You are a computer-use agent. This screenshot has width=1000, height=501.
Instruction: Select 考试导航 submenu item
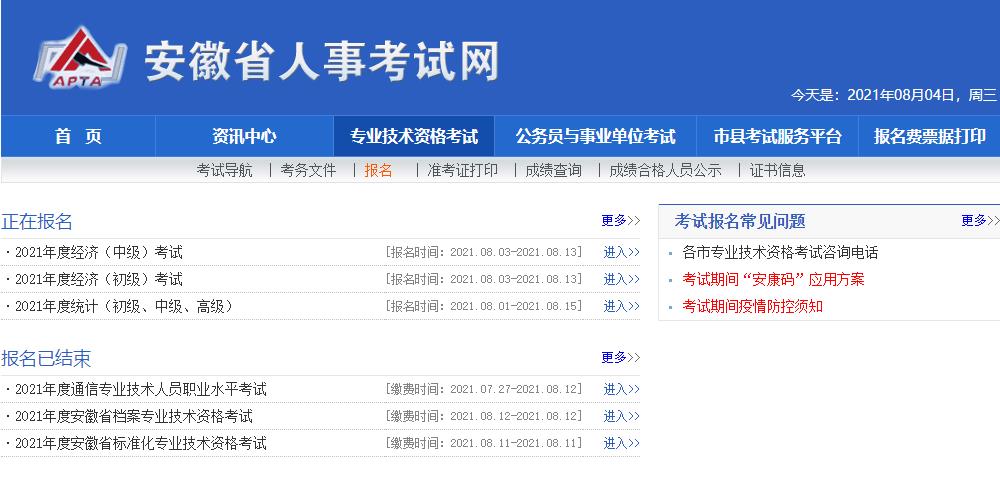(x=224, y=171)
